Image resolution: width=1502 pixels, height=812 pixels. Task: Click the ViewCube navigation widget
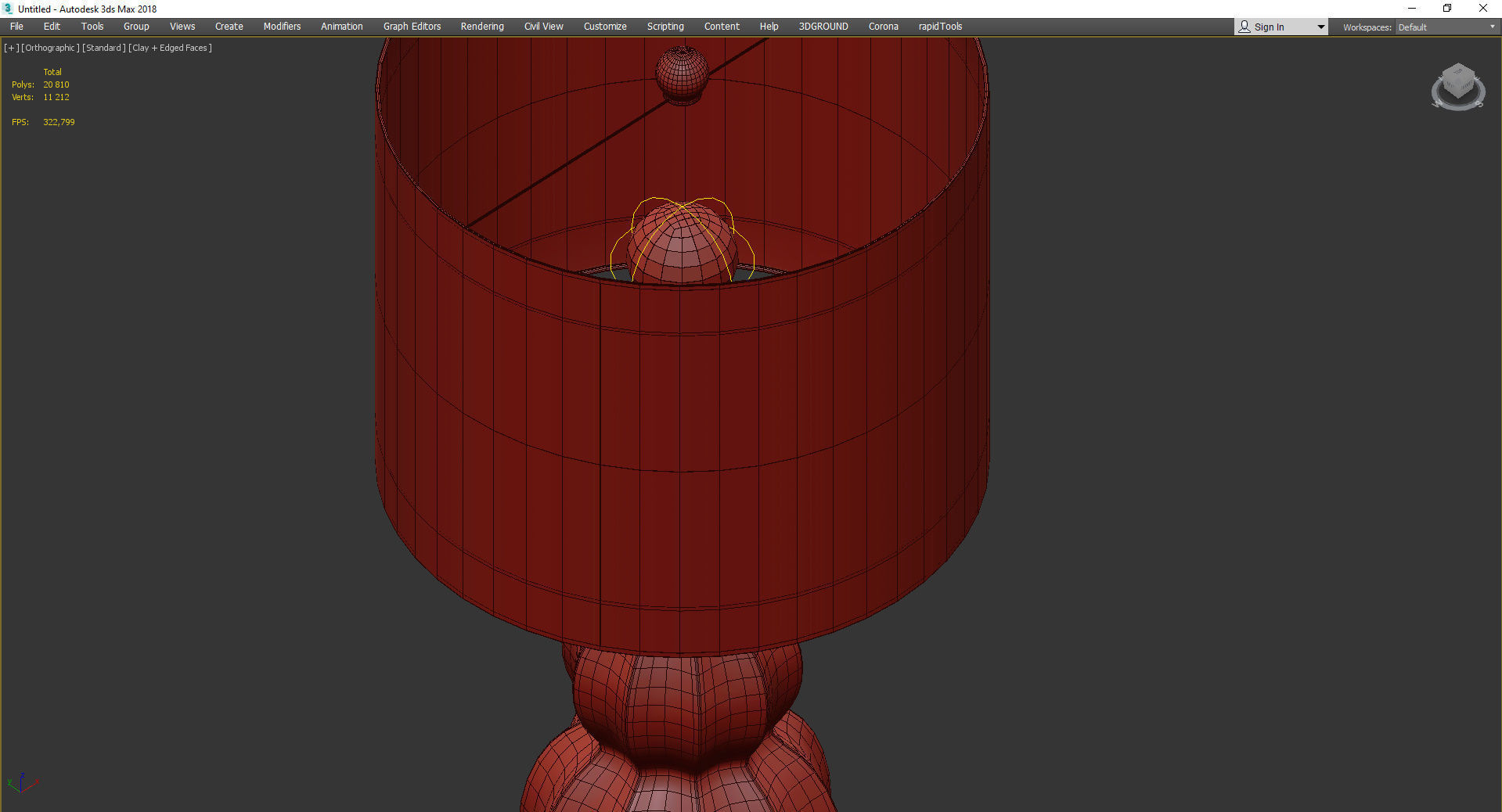coord(1458,87)
